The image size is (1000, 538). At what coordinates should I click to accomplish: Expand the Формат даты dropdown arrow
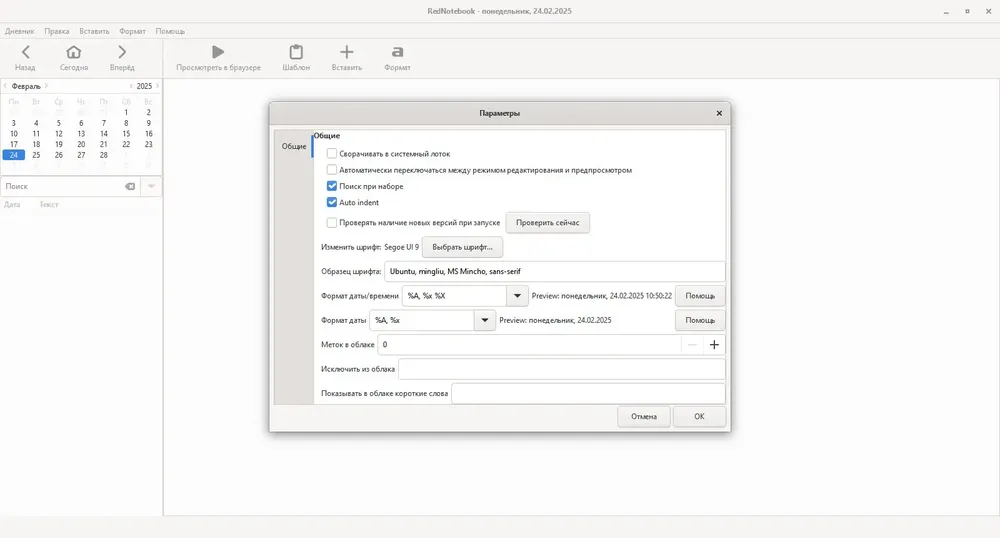click(x=485, y=320)
